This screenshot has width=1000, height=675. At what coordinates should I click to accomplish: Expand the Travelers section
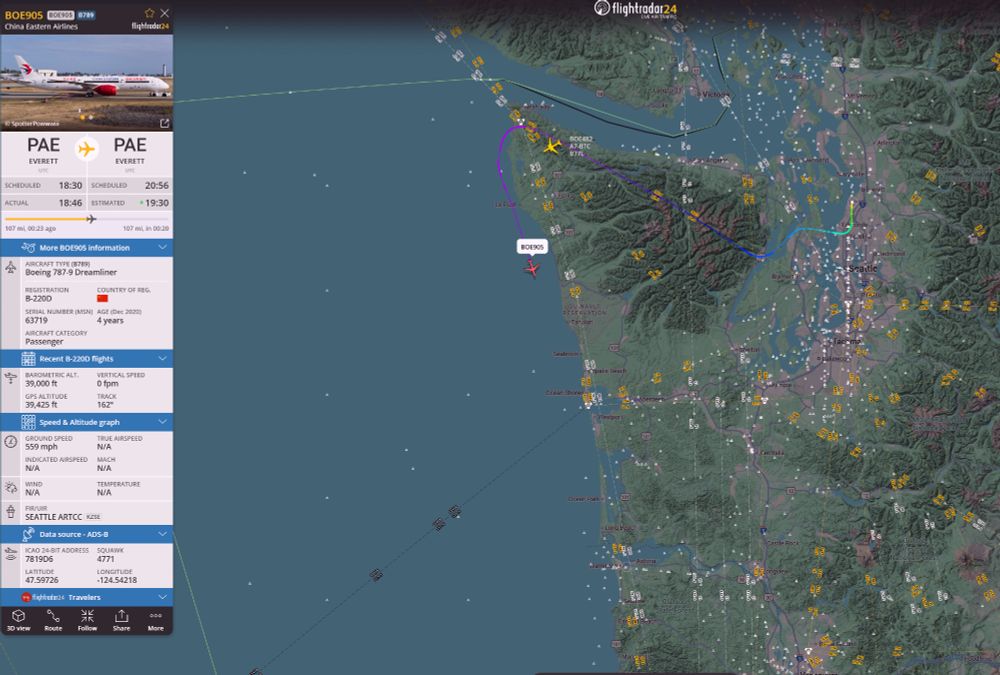pos(87,597)
